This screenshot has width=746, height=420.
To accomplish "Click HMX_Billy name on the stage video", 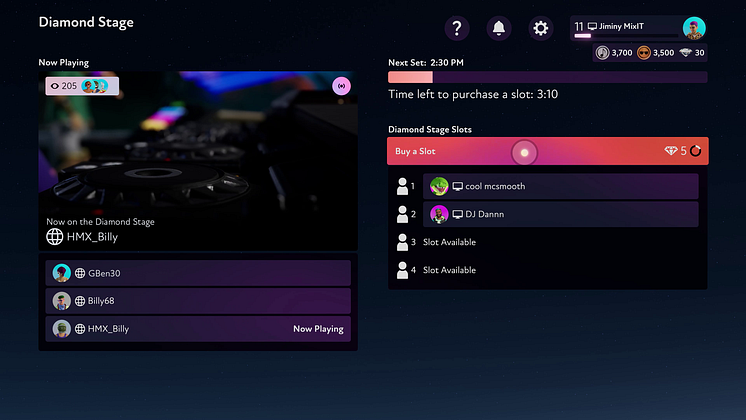I will (93, 237).
